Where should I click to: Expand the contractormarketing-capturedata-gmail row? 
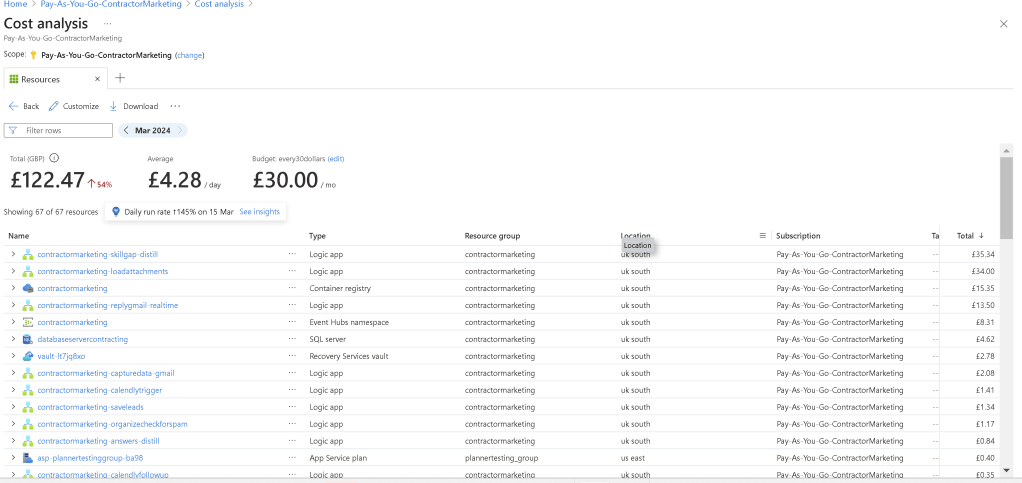(13, 373)
